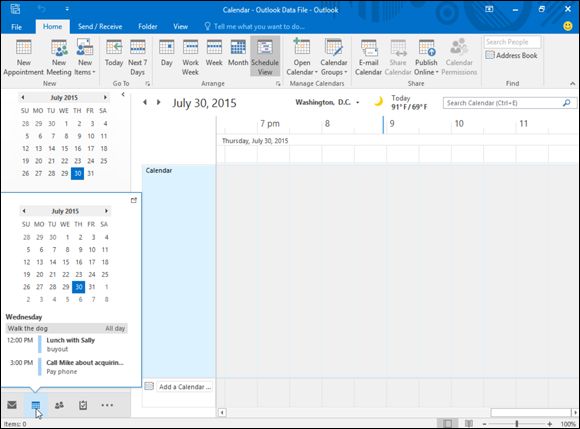Click the zoom slider handle

click(x=517, y=424)
